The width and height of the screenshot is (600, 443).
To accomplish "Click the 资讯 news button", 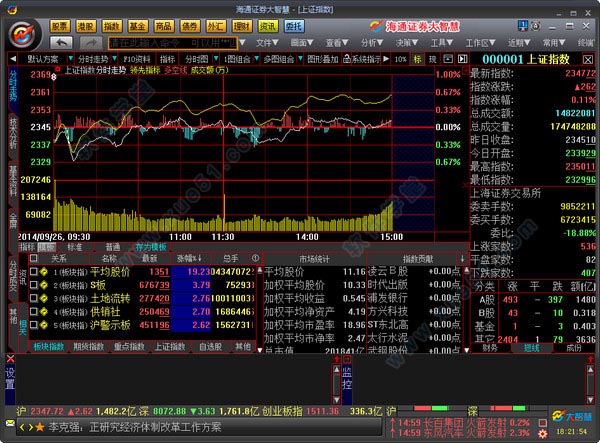I will coord(267,26).
